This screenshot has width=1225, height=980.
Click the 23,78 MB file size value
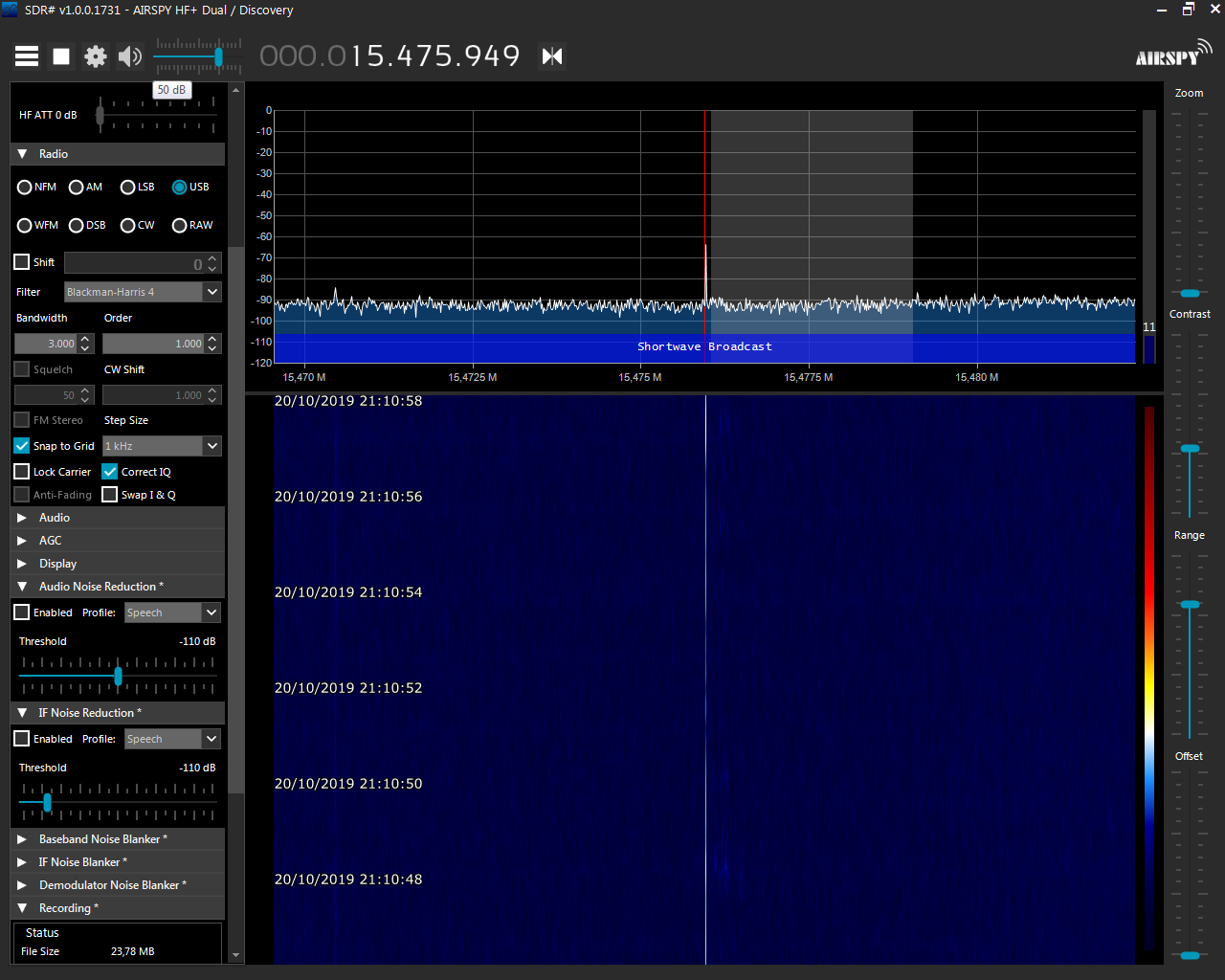[132, 951]
